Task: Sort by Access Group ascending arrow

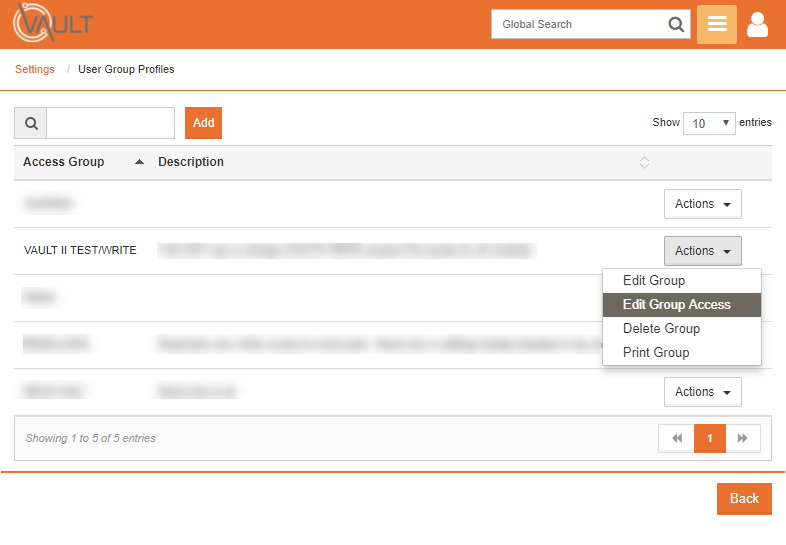Action: click(140, 162)
